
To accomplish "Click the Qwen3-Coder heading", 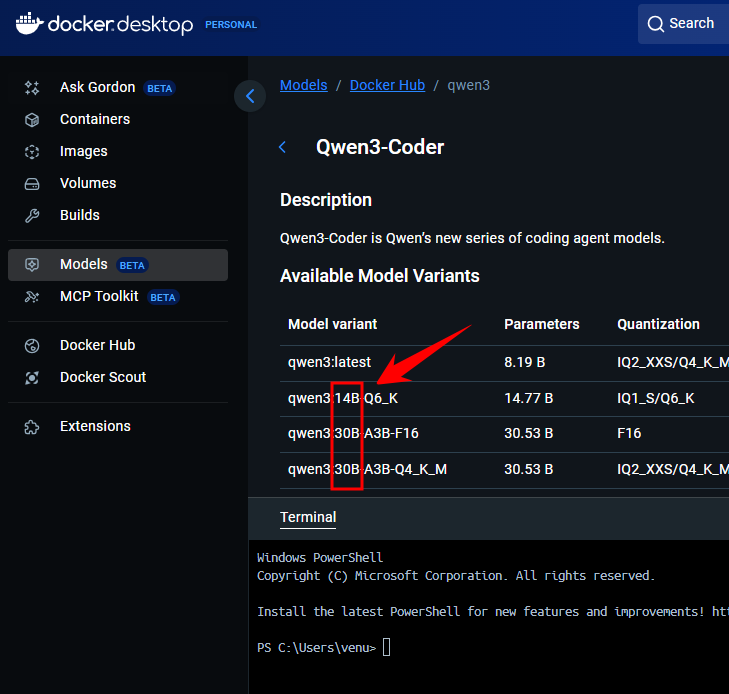I will (x=380, y=147).
